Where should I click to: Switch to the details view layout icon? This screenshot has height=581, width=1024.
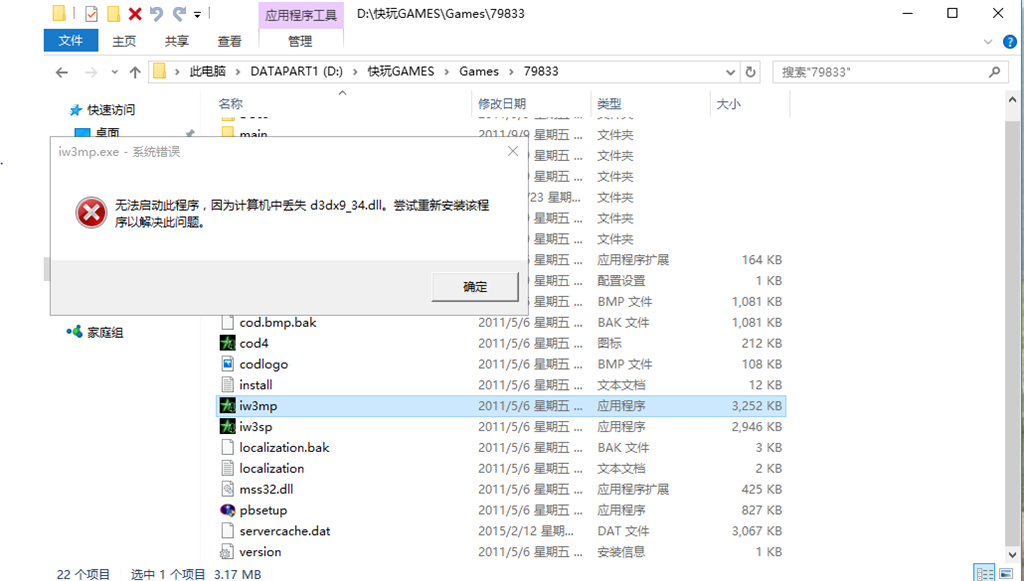point(984,573)
